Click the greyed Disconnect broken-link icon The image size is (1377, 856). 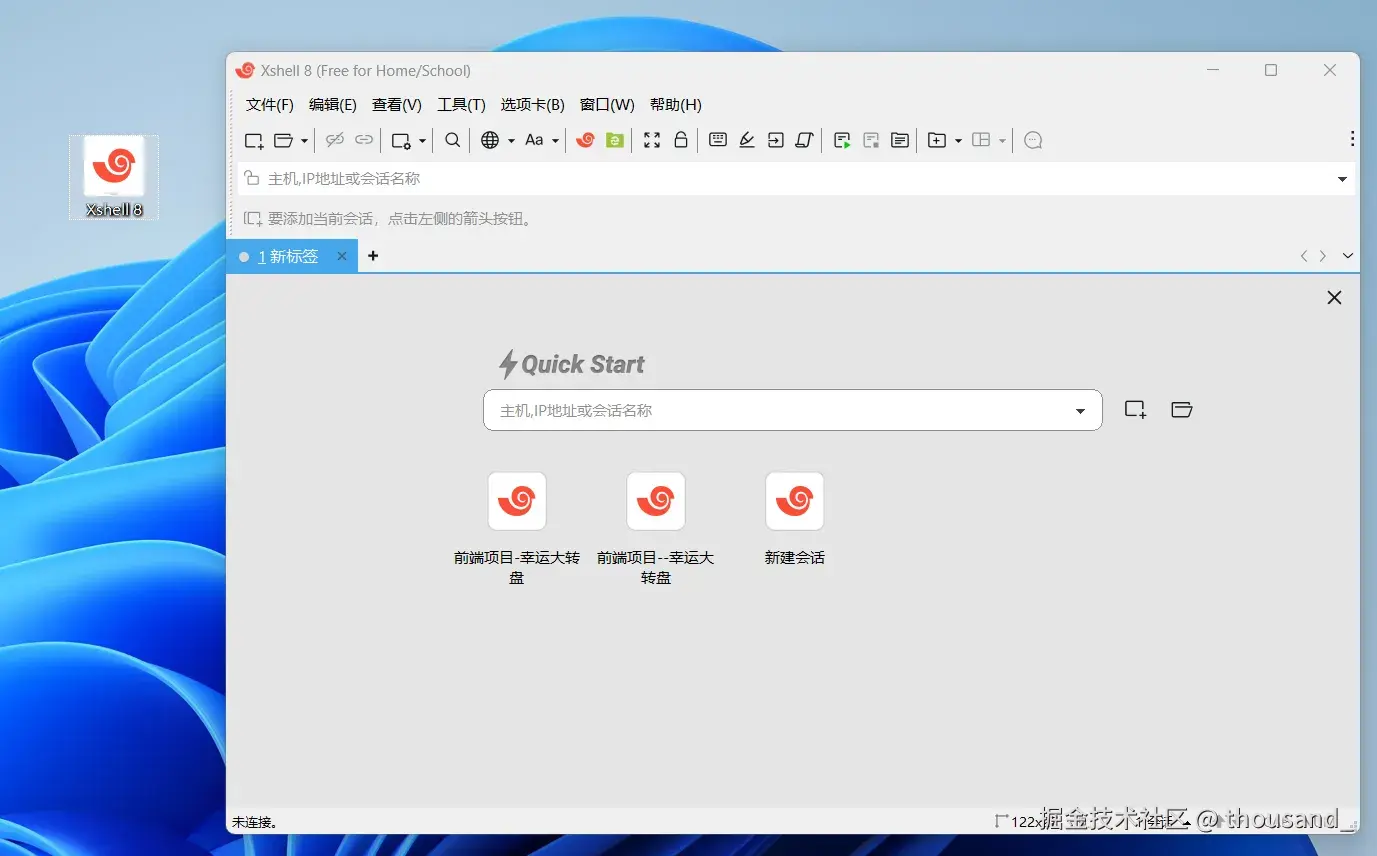pyautogui.click(x=335, y=141)
